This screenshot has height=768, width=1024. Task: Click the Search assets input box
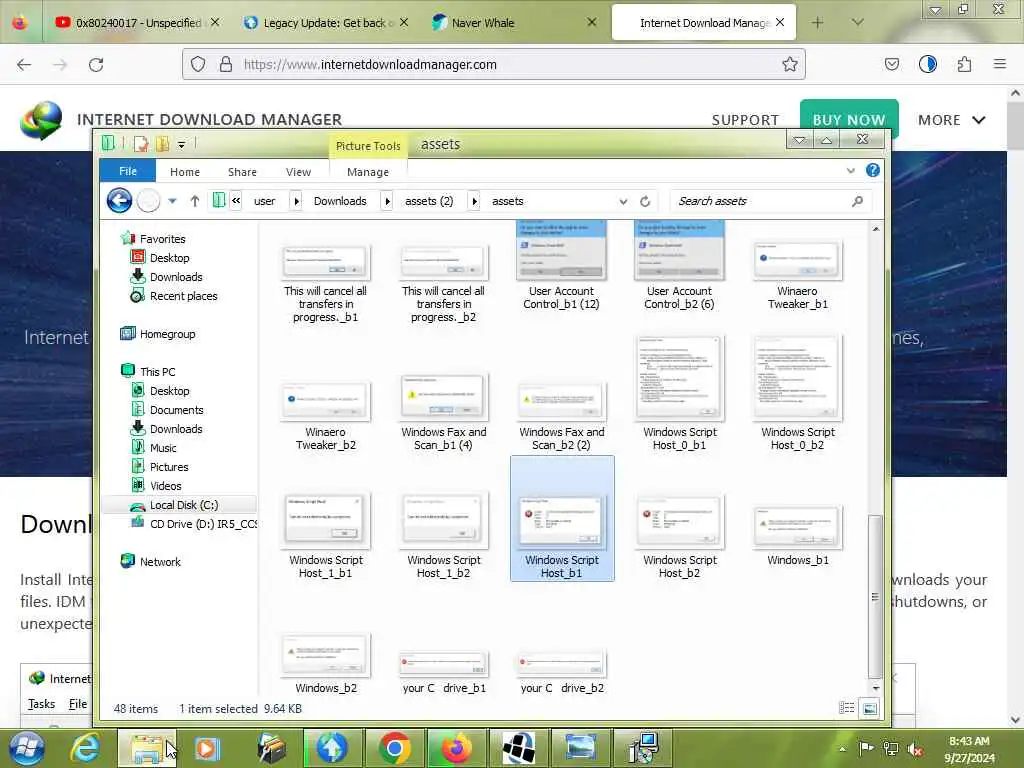coord(771,201)
